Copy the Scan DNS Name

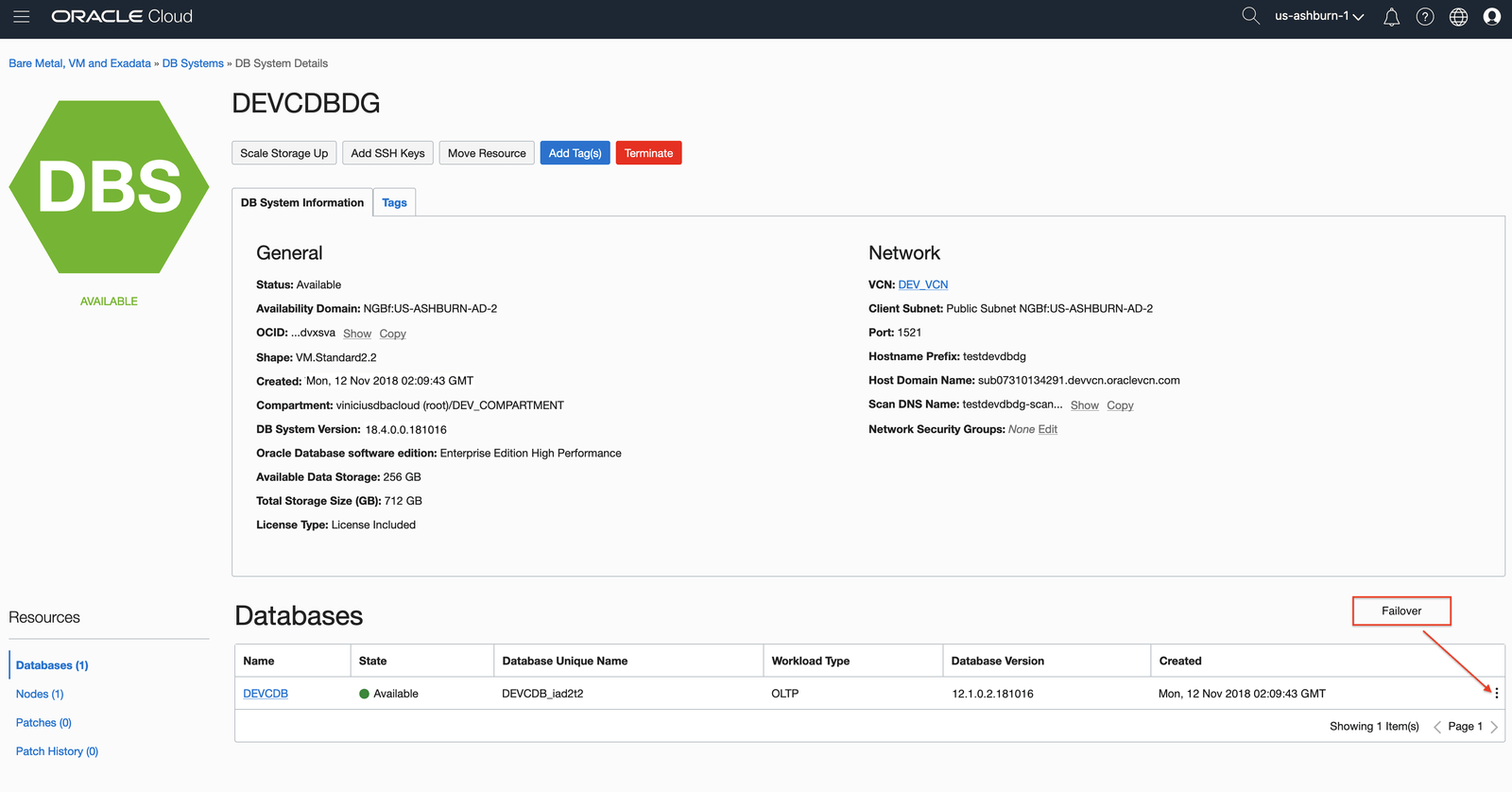click(1120, 405)
